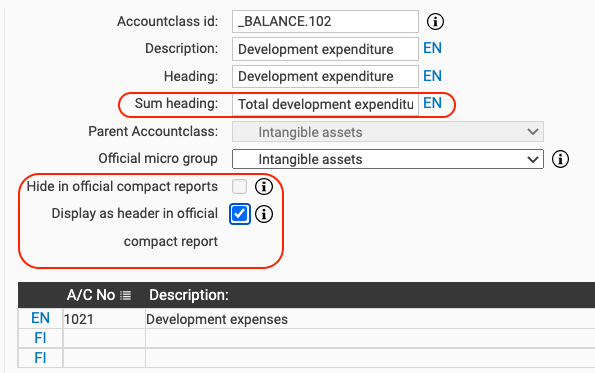This screenshot has width=595, height=373.
Task: Show info for Display as header option
Action: tap(264, 214)
